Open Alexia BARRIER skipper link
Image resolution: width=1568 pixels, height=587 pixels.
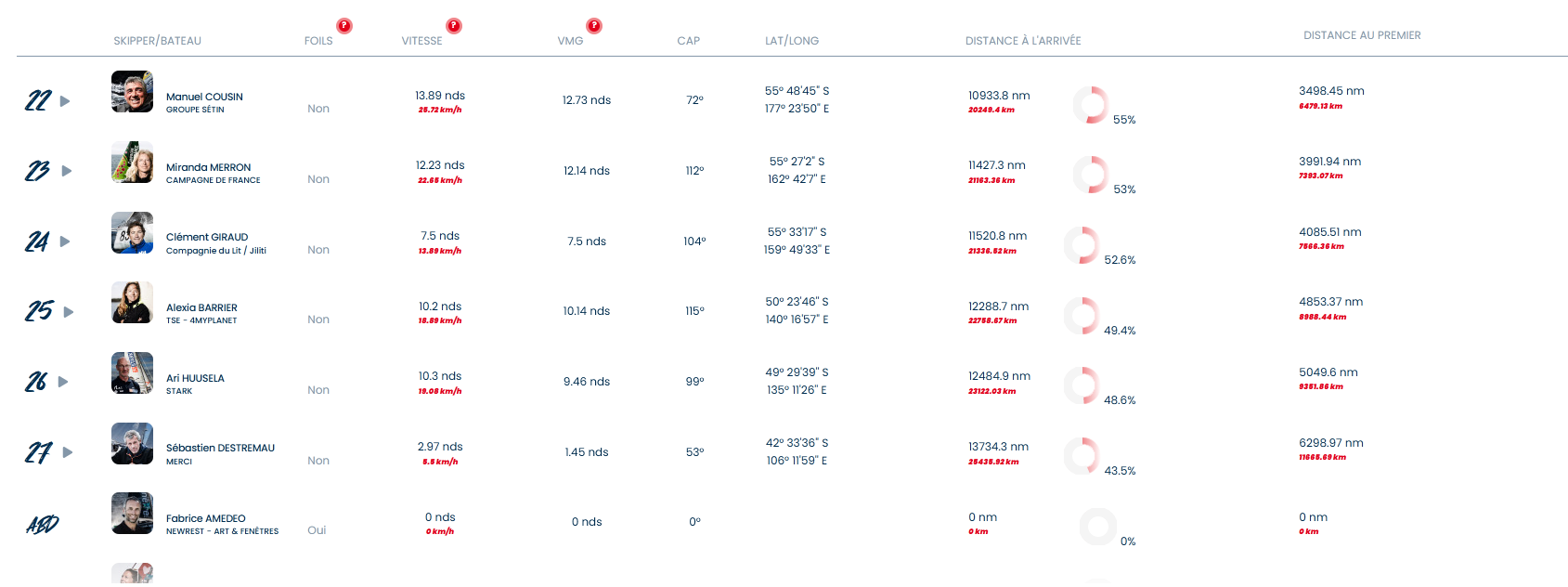[x=201, y=307]
